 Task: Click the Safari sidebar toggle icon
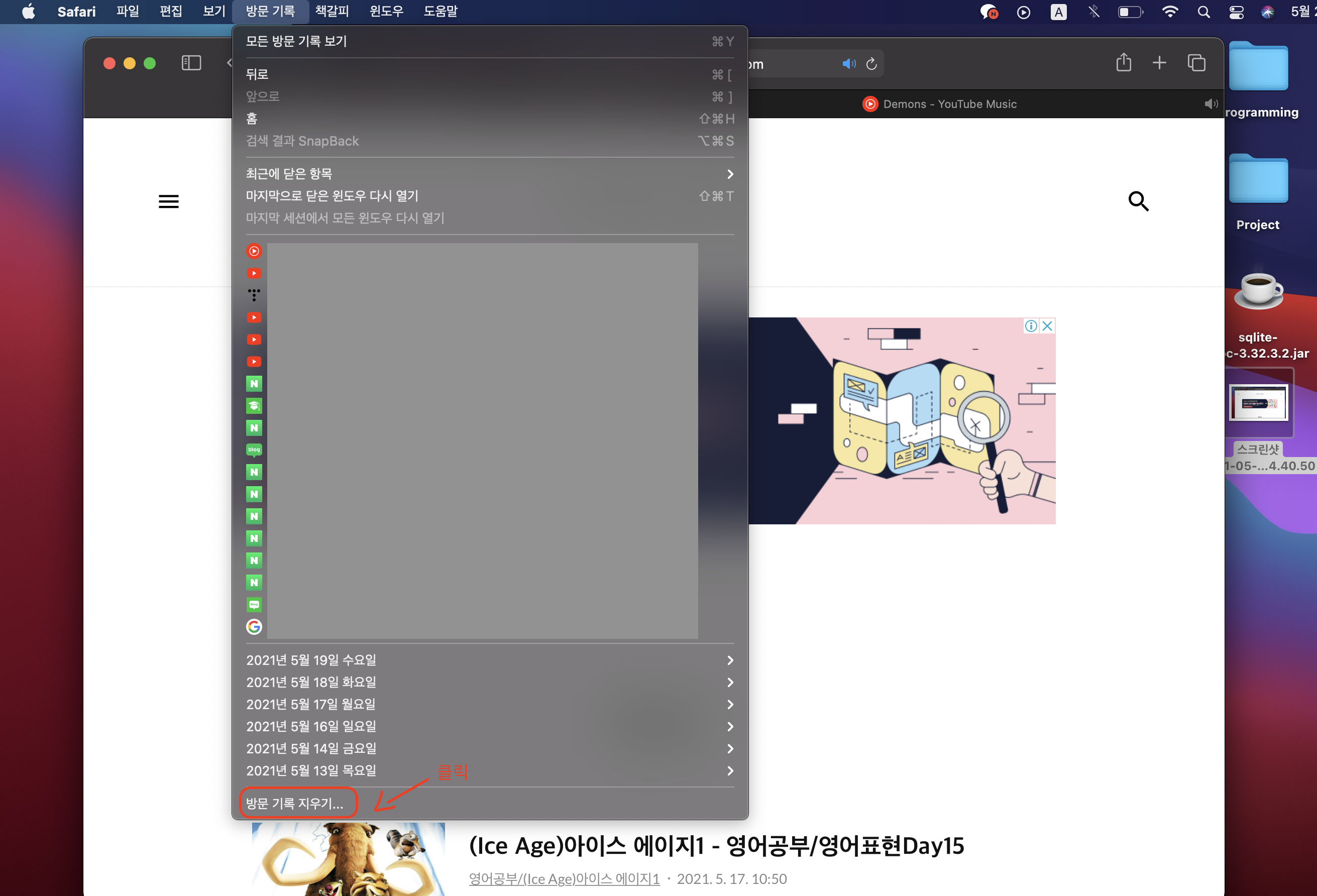tap(191, 63)
